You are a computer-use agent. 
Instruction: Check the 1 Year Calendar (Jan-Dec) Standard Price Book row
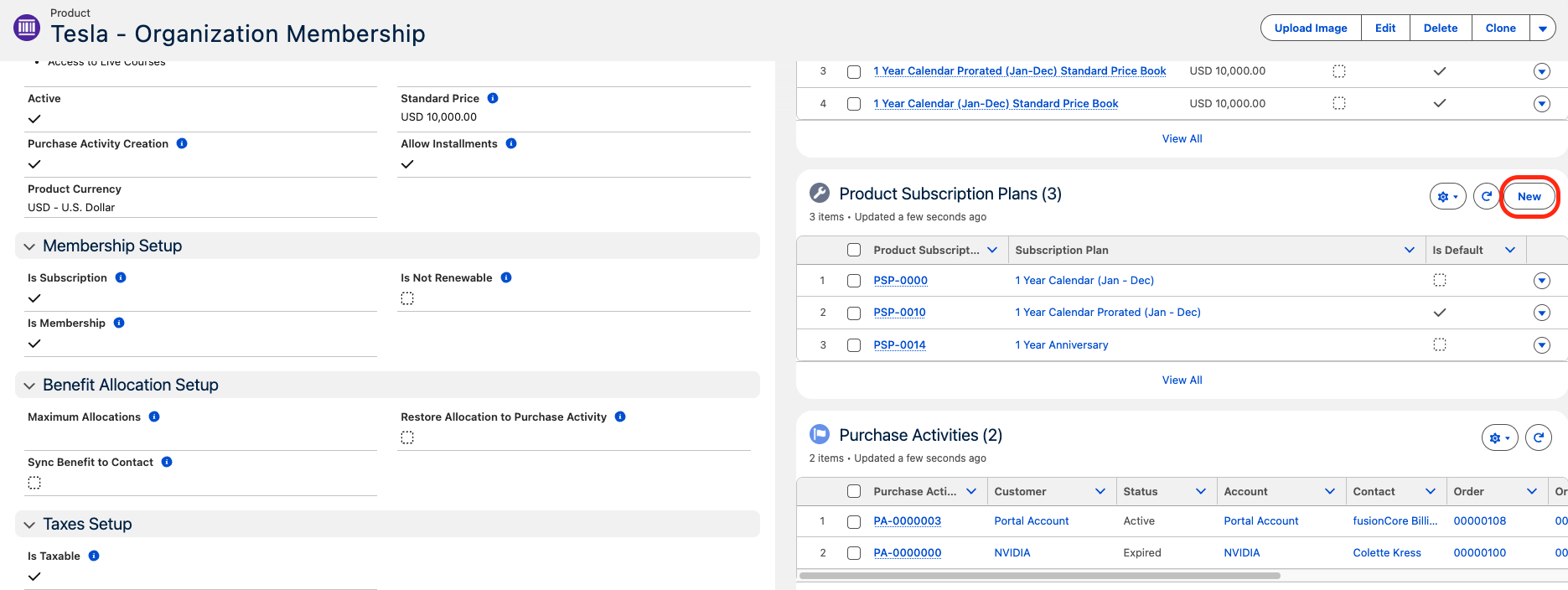click(854, 104)
